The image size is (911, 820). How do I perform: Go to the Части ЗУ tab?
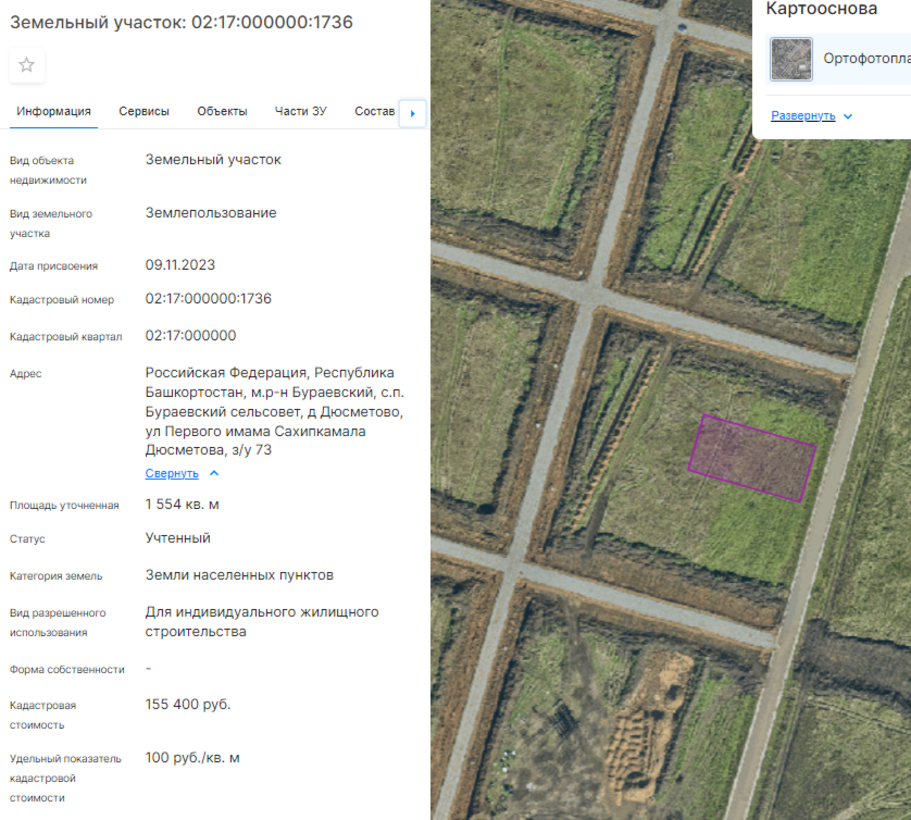[301, 111]
